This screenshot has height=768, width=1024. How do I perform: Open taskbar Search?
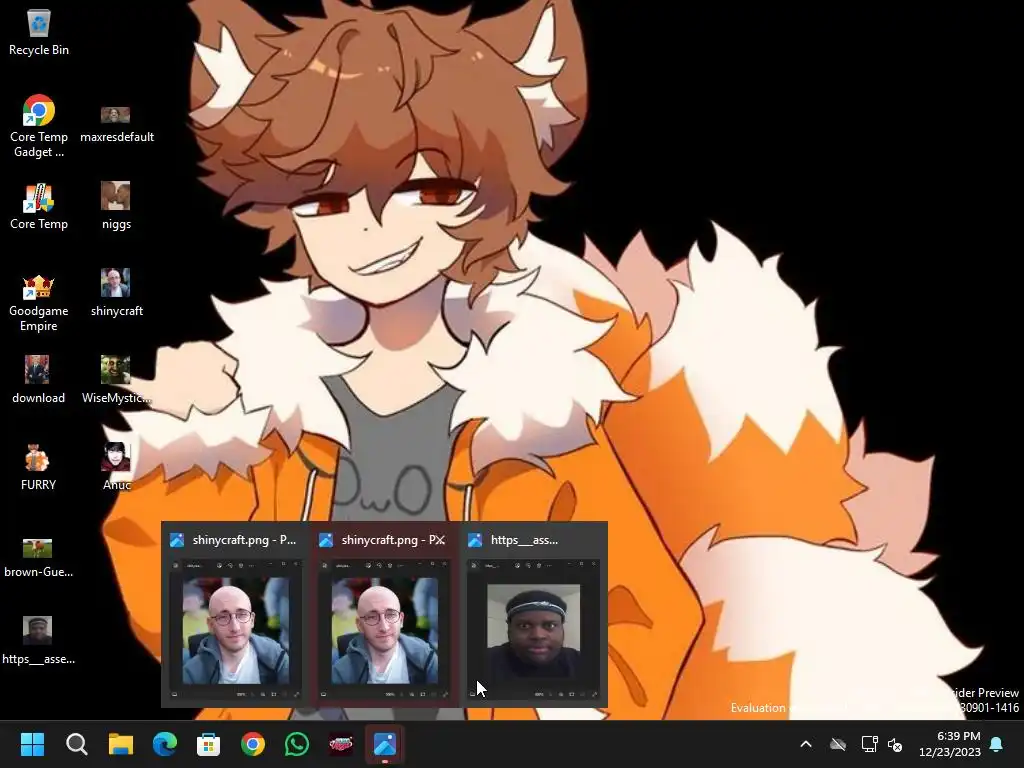click(x=76, y=744)
